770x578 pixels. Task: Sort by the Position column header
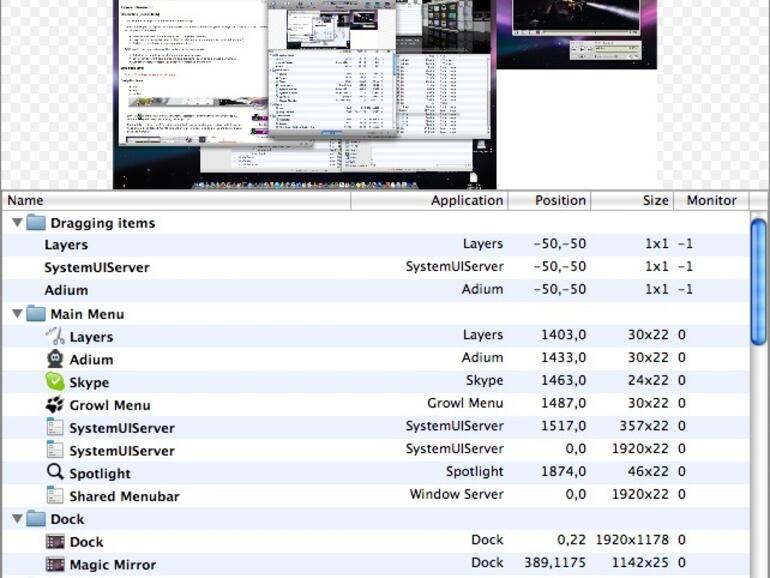[x=550, y=200]
